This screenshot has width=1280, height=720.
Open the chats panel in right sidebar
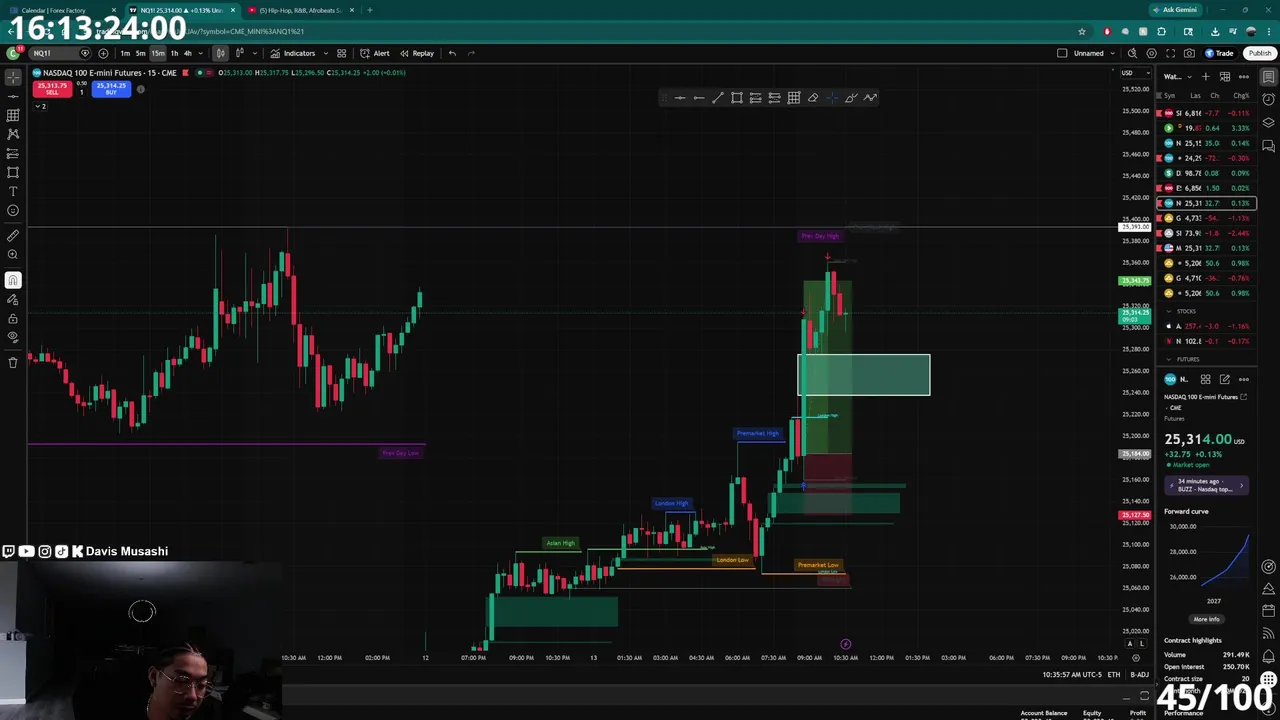click(x=1269, y=146)
